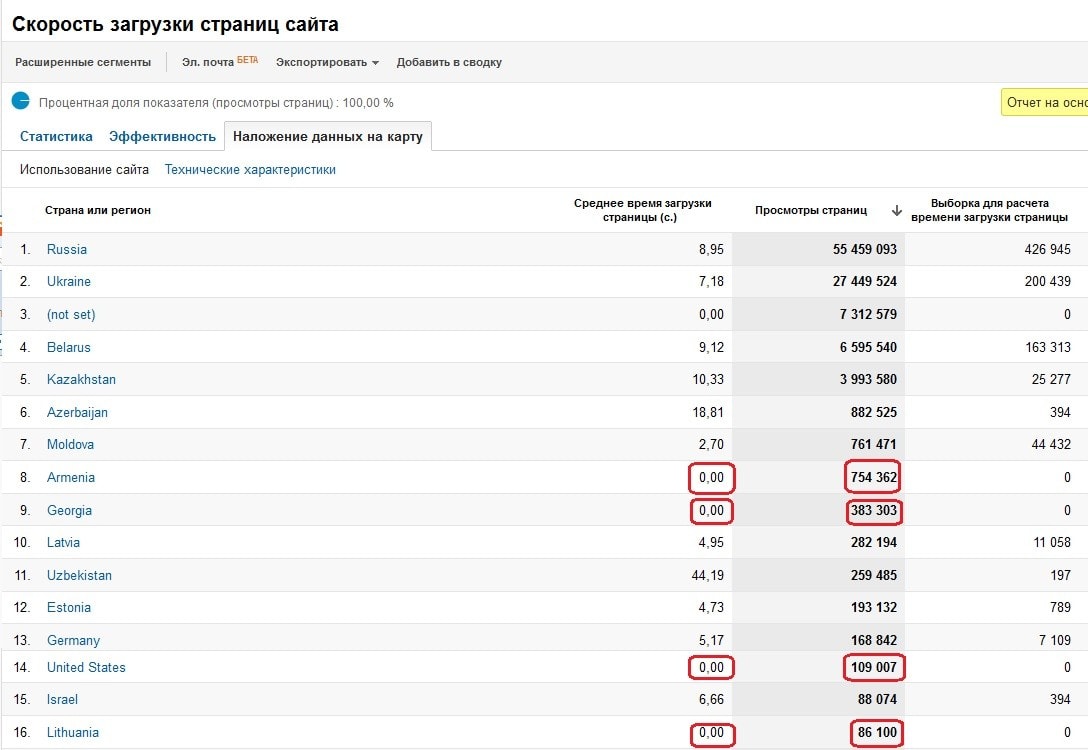Open the Ukraine row link

pos(69,282)
